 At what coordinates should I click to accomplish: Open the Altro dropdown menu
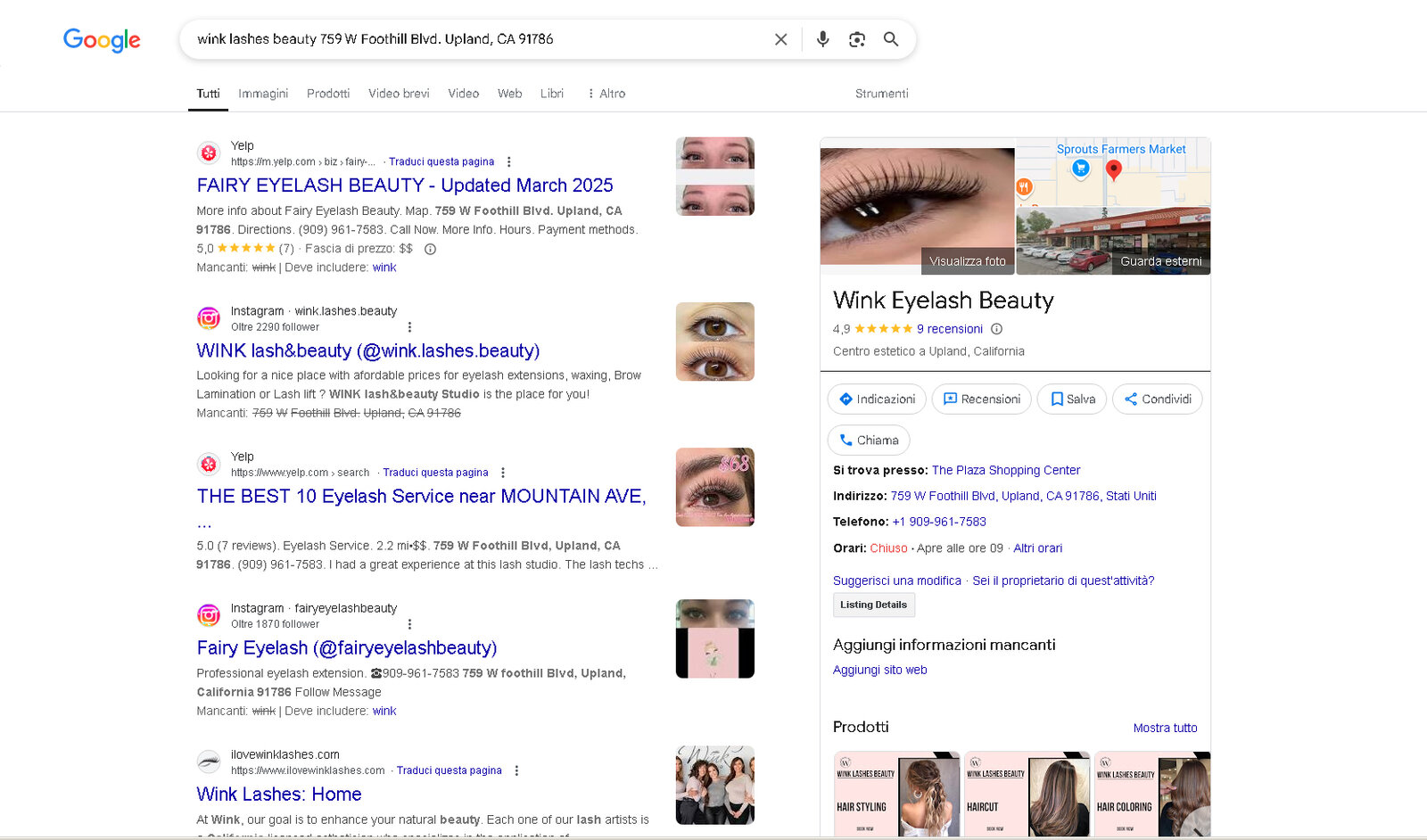(606, 94)
